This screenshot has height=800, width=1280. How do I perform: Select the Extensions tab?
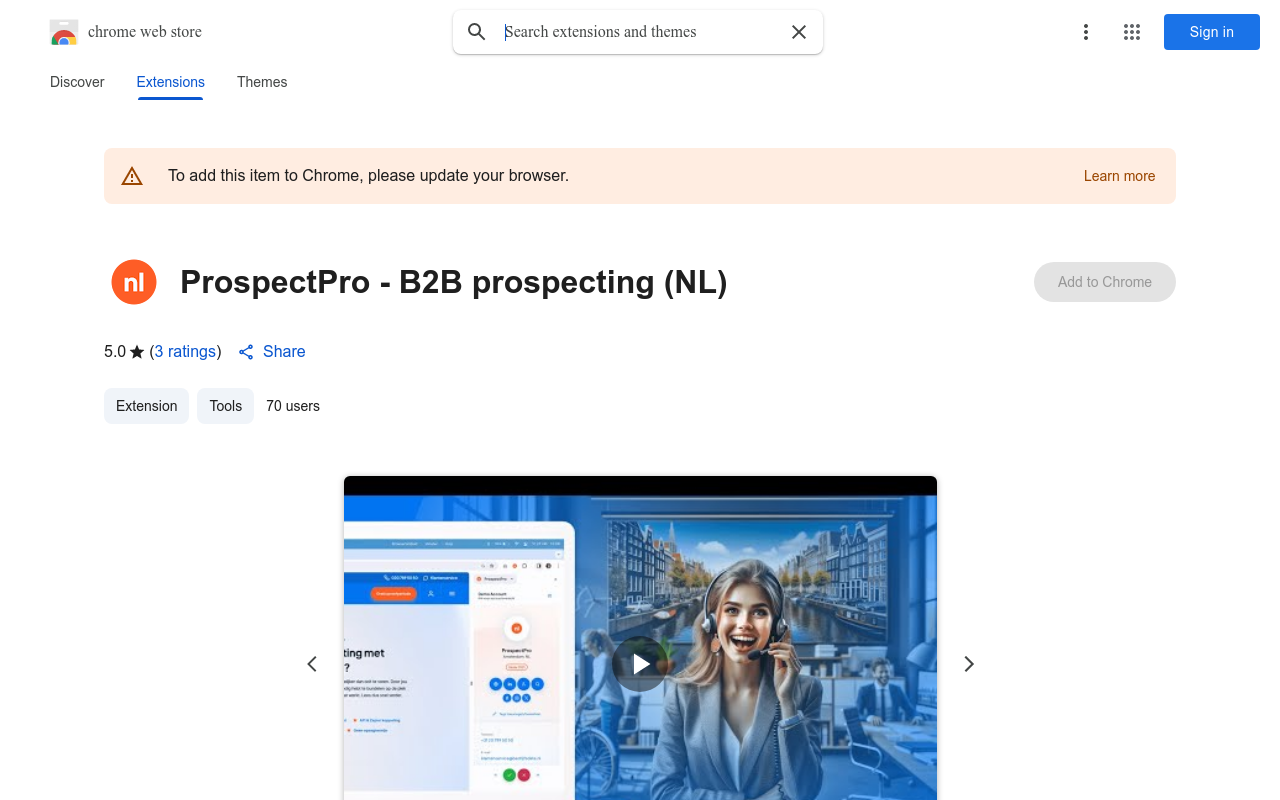pyautogui.click(x=171, y=82)
